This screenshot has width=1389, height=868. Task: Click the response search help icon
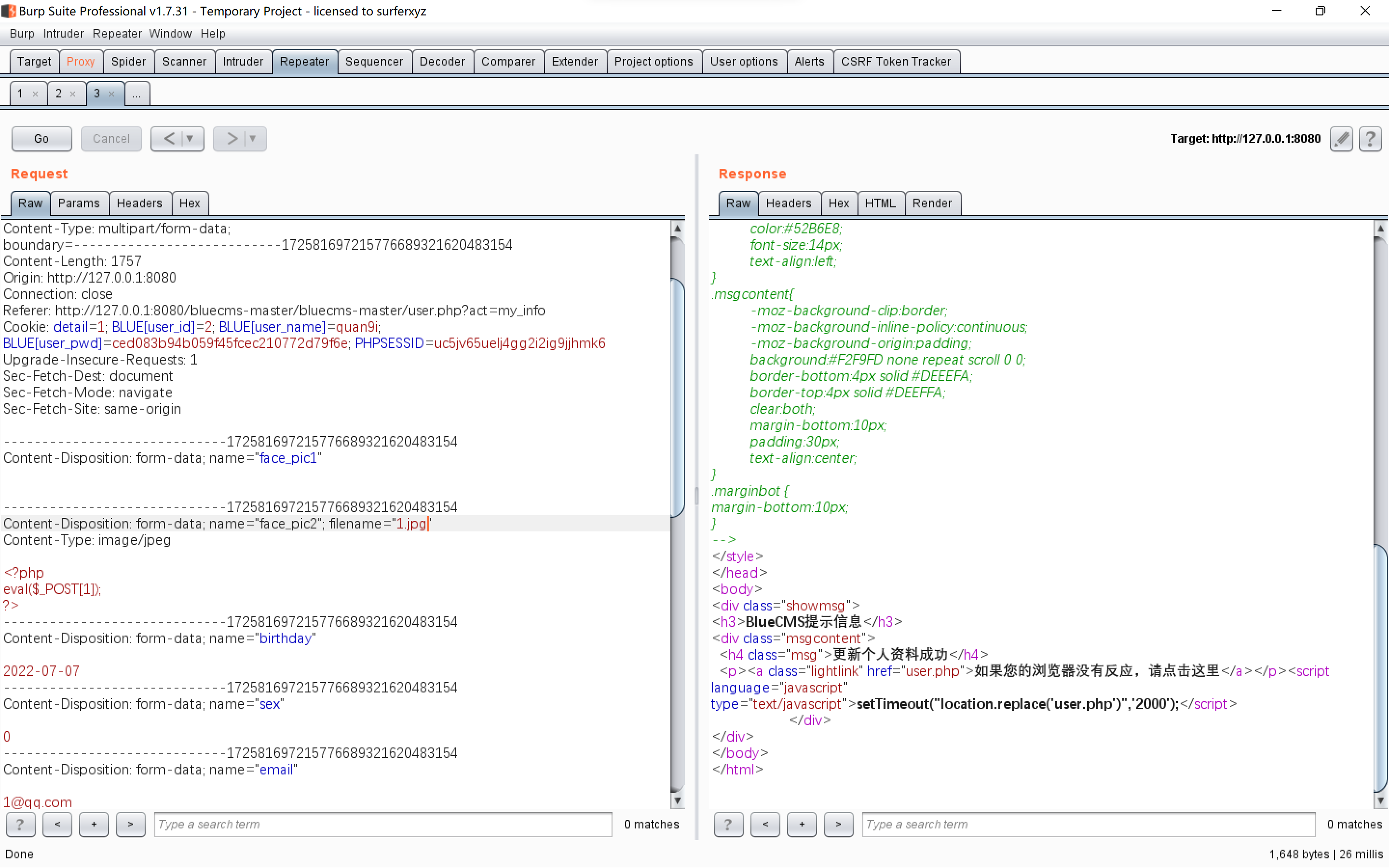[x=728, y=825]
